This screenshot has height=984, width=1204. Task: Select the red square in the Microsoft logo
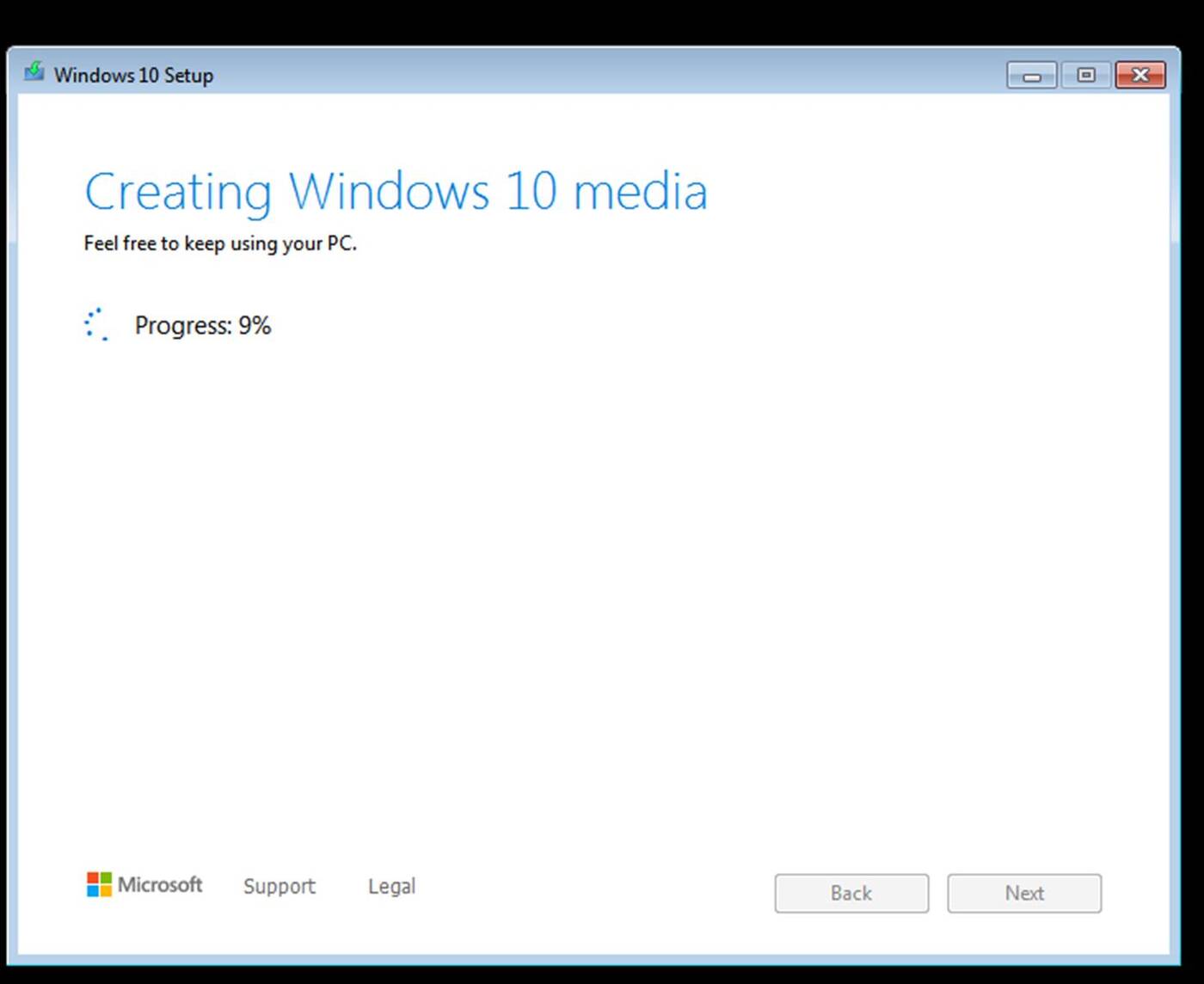pyautogui.click(x=92, y=877)
